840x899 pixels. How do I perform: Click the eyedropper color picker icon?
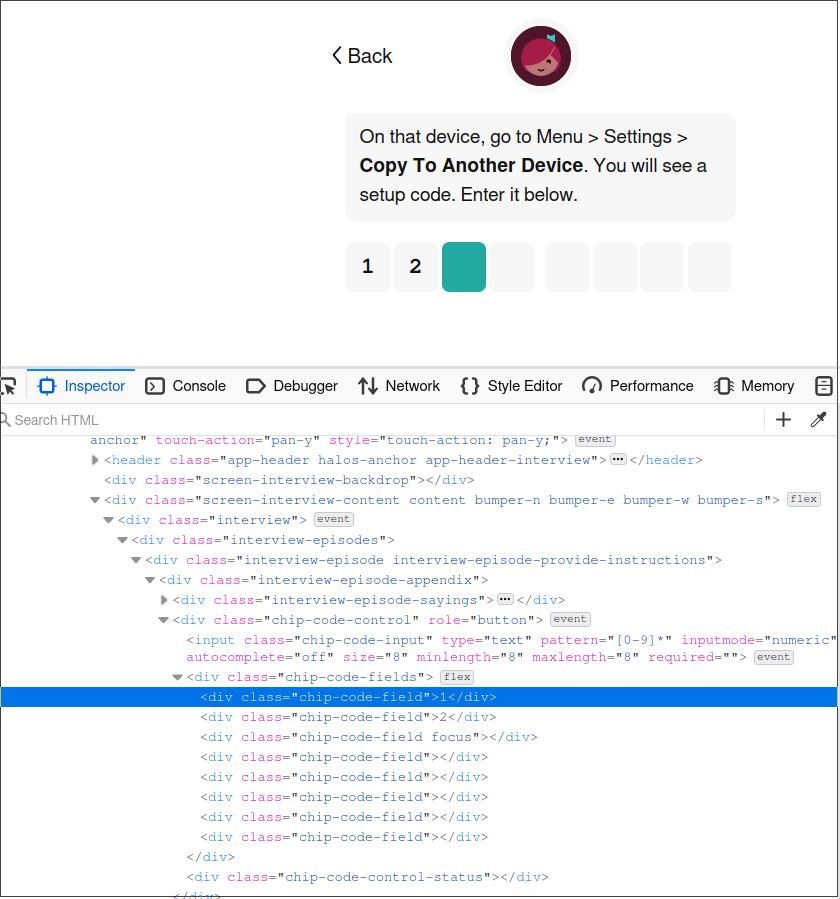tap(819, 420)
